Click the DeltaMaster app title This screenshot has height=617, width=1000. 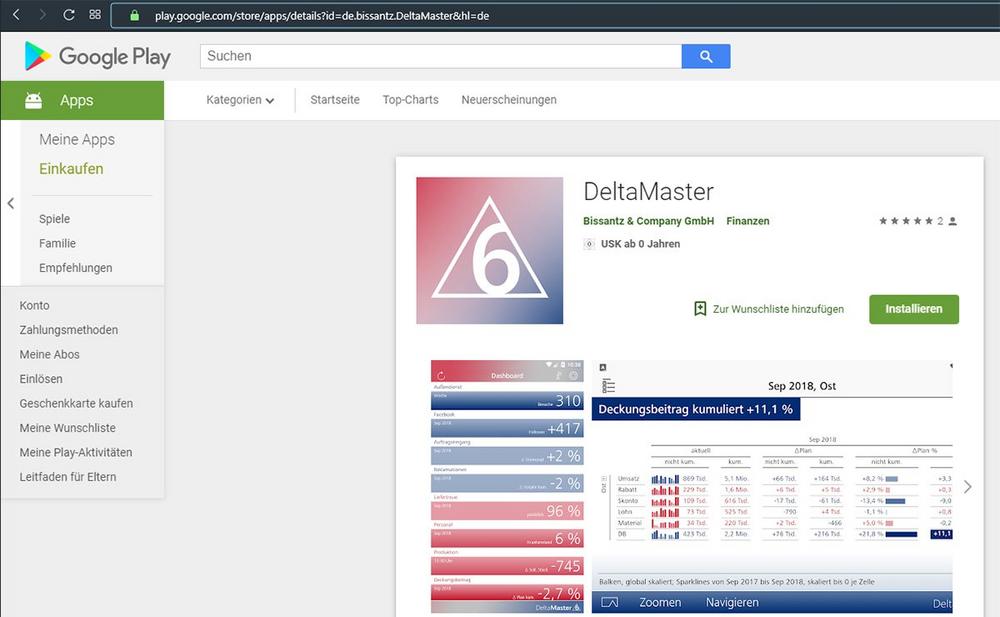tap(648, 191)
